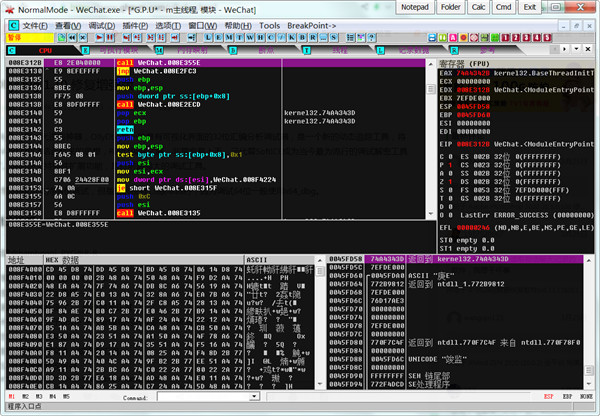This screenshot has width=600, height=416.
Task: Click the Go to address arrow icon
Action: 192,38
